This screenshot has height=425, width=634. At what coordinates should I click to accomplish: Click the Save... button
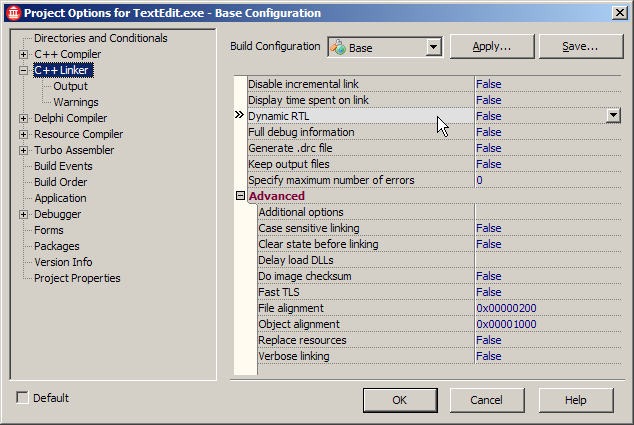click(579, 47)
